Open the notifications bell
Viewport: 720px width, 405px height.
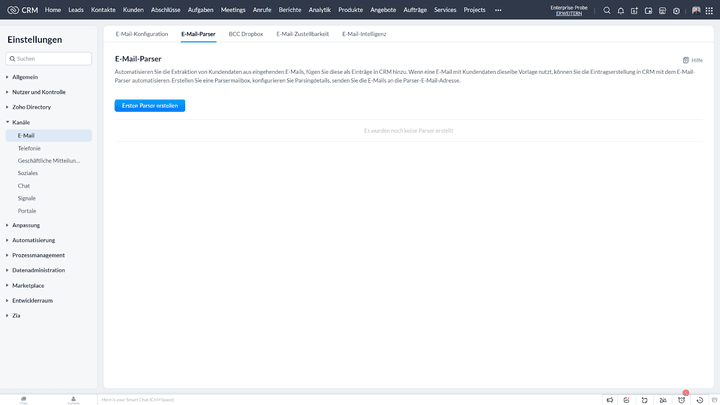pos(621,11)
